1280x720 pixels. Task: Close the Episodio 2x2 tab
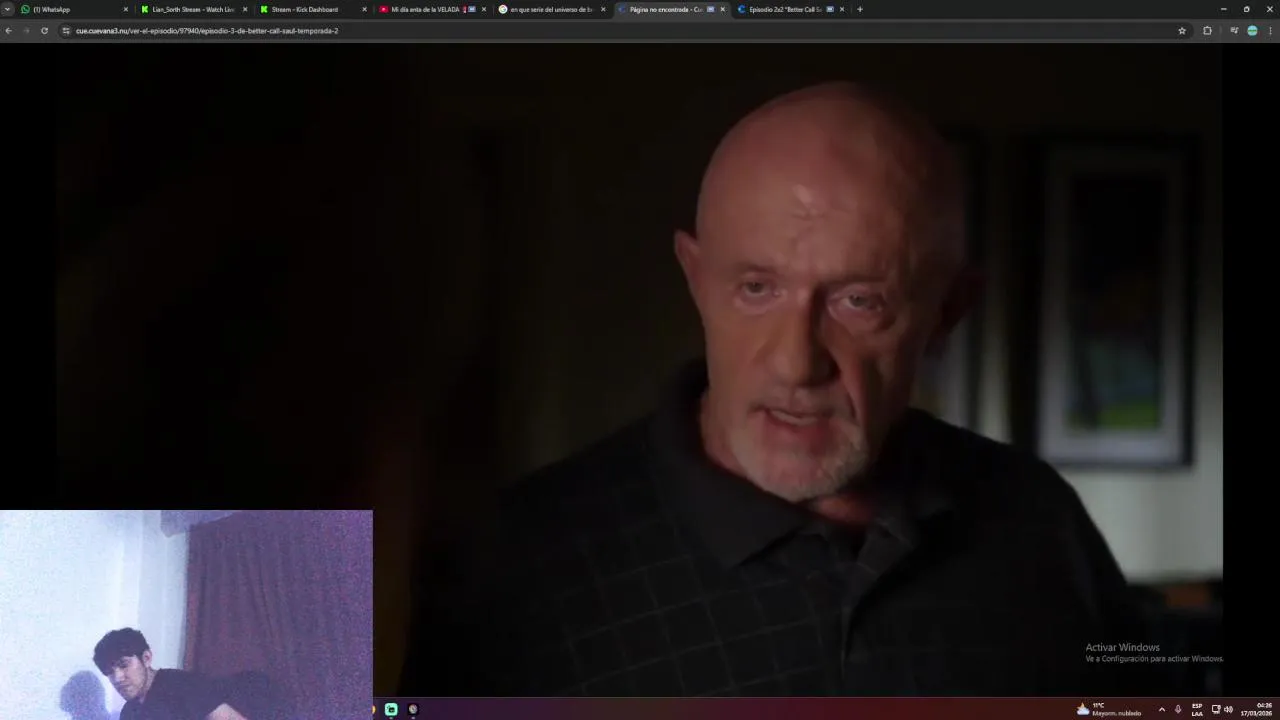(842, 9)
